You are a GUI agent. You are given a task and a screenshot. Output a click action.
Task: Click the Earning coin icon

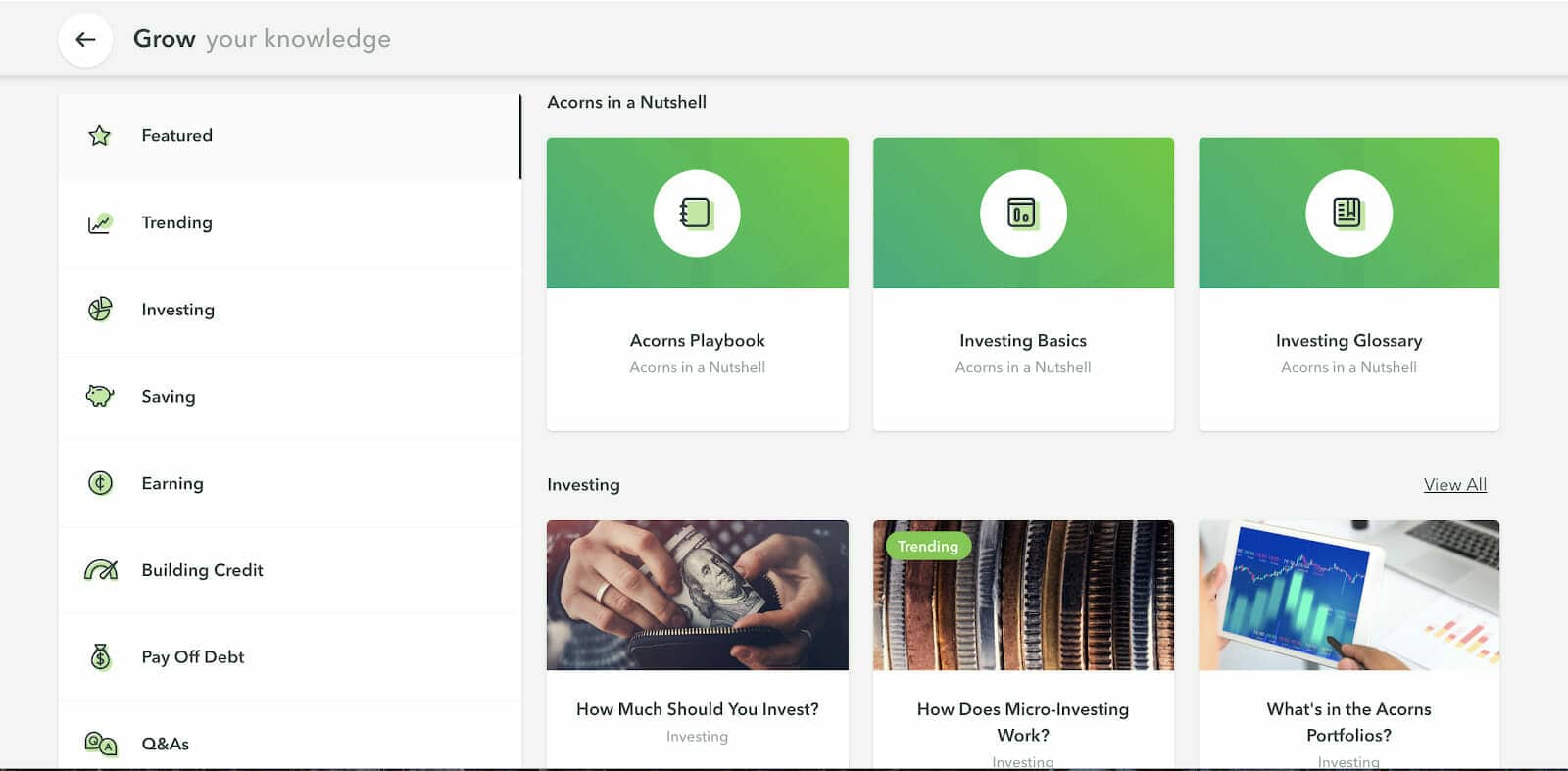[100, 483]
